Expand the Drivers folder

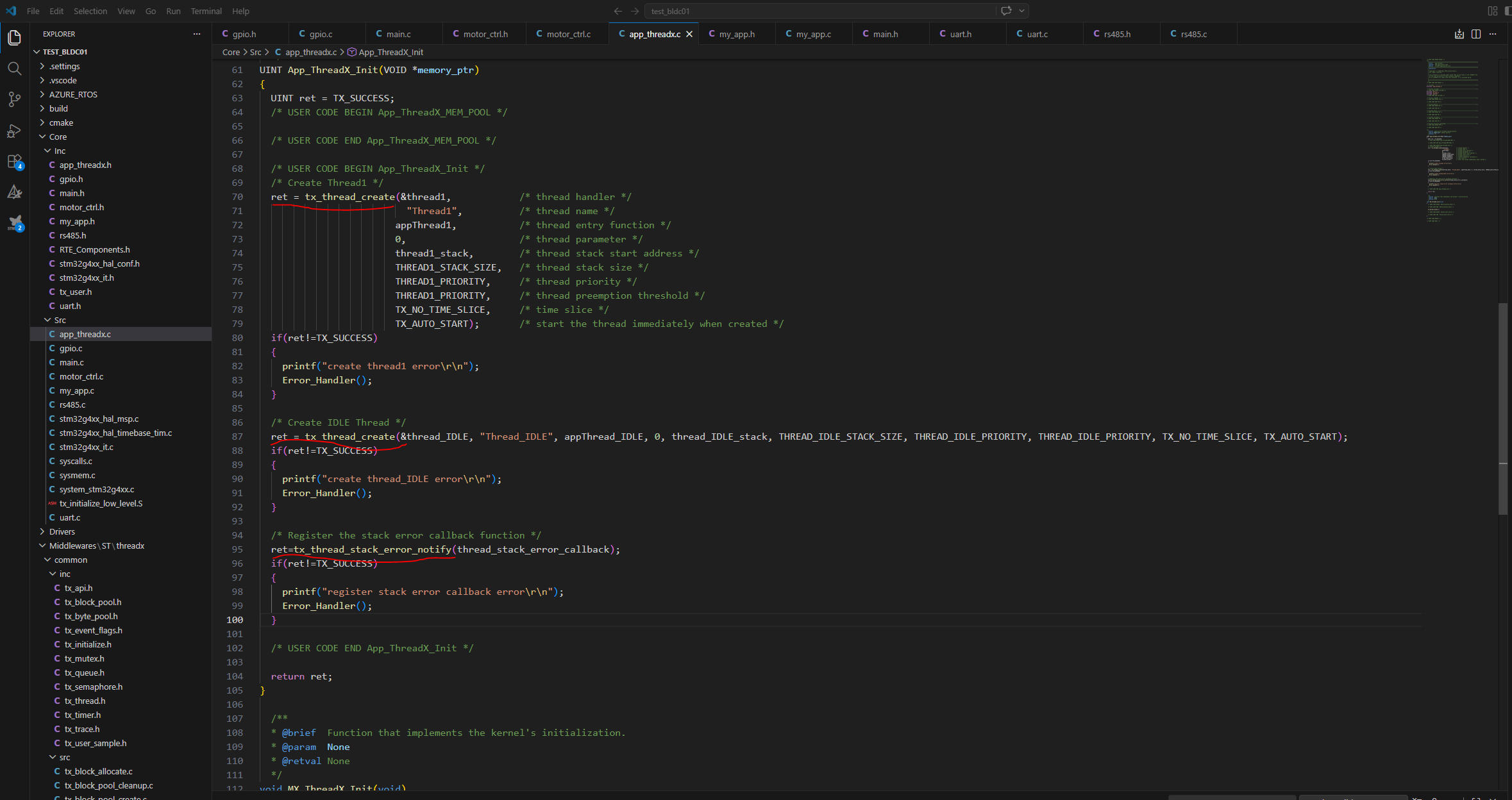(x=62, y=531)
